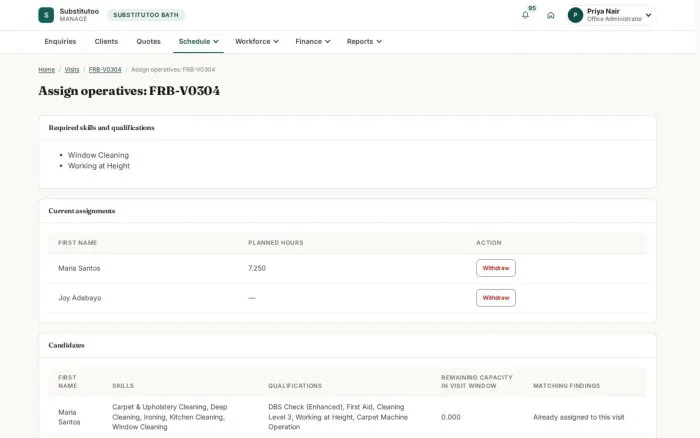Click the FRB-V0304 breadcrumb link
This screenshot has height=438, width=700.
tap(105, 70)
